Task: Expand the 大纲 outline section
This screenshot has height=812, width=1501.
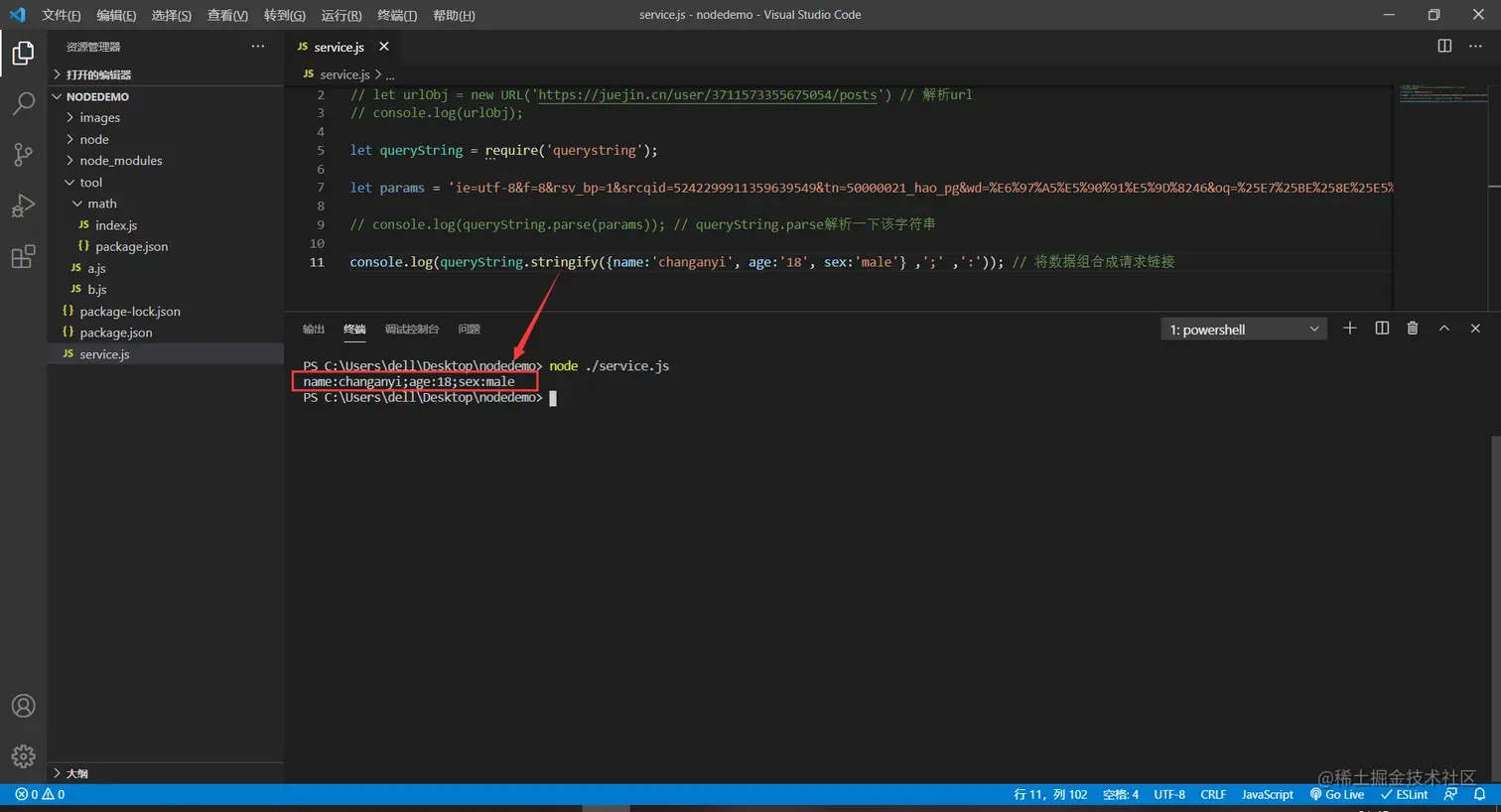Action: point(166,773)
